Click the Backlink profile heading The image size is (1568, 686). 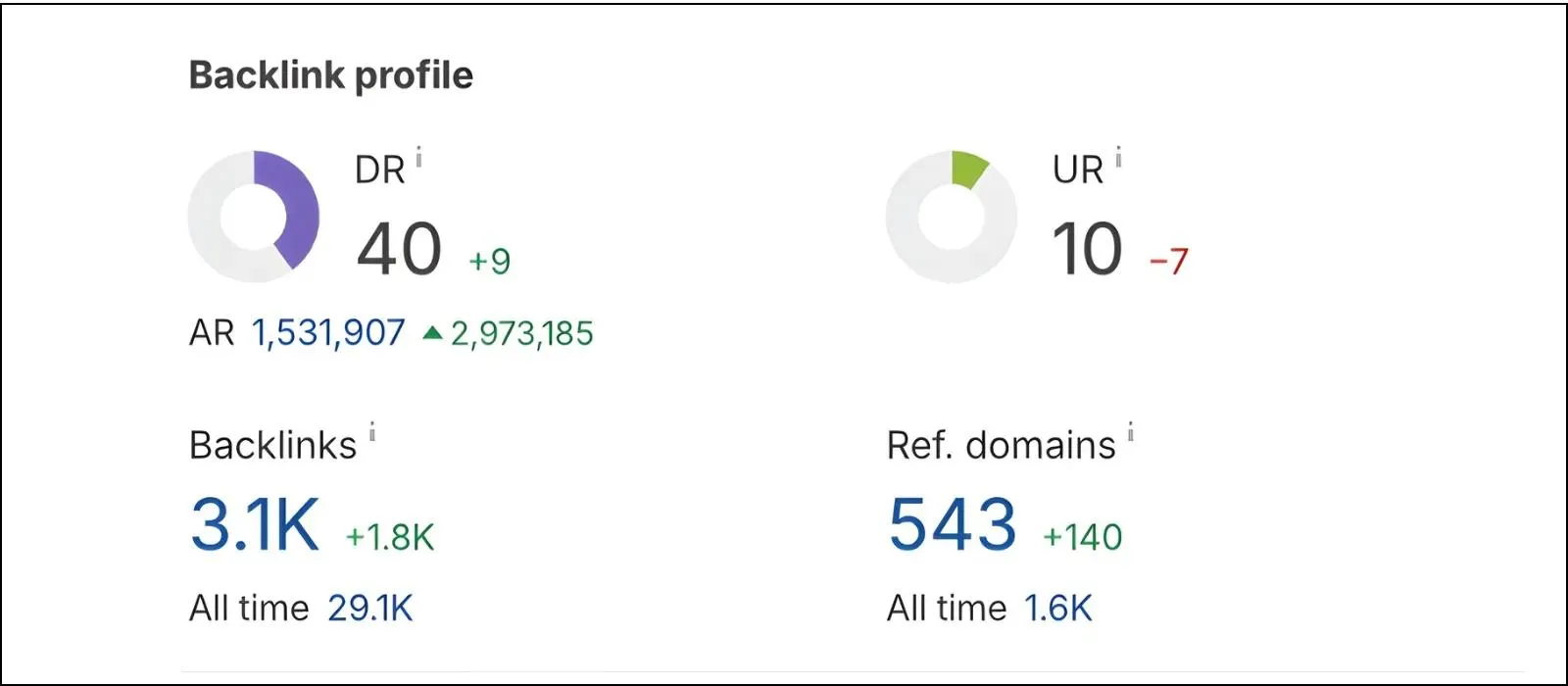coord(331,75)
